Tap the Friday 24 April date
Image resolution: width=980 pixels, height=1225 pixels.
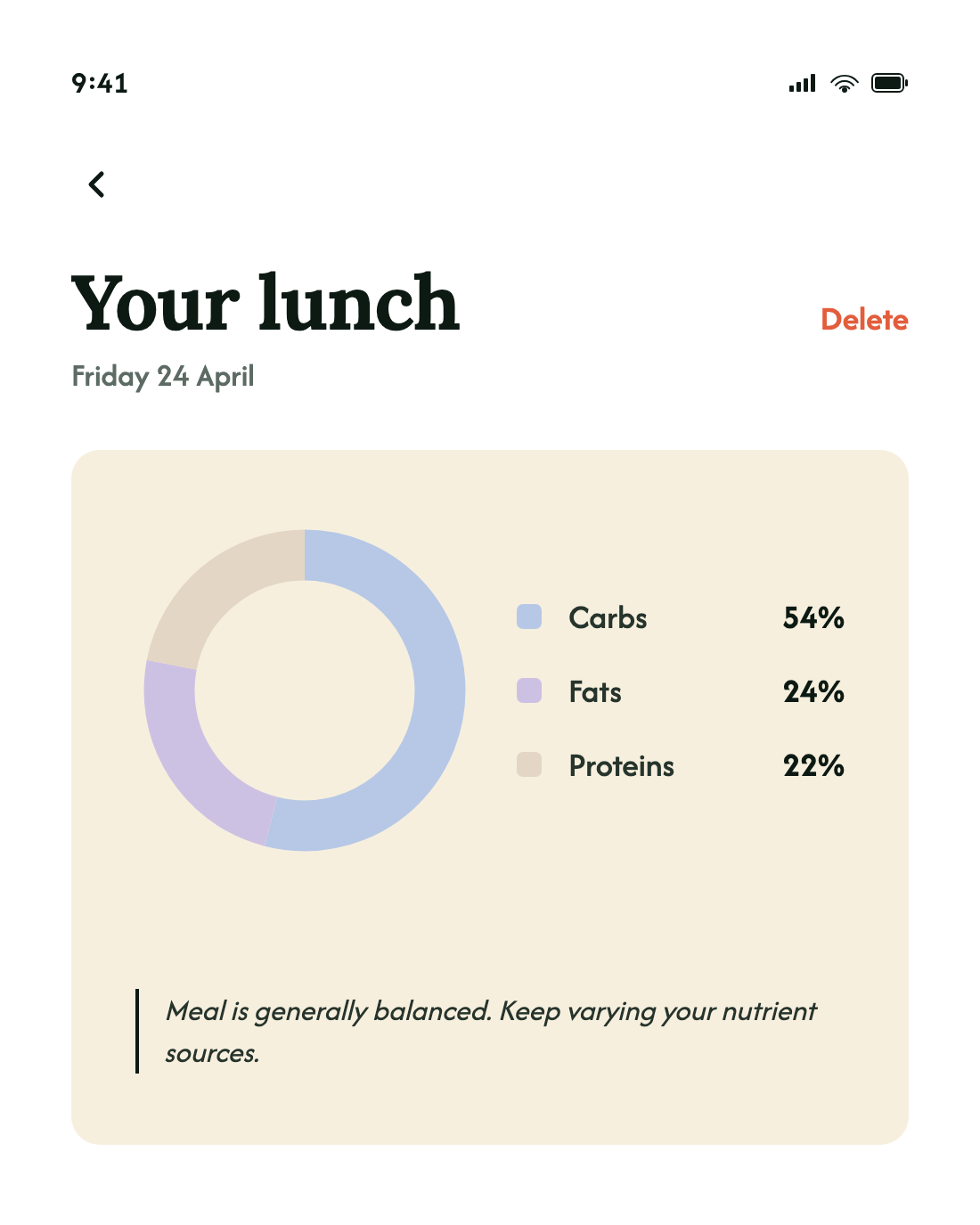tap(163, 376)
